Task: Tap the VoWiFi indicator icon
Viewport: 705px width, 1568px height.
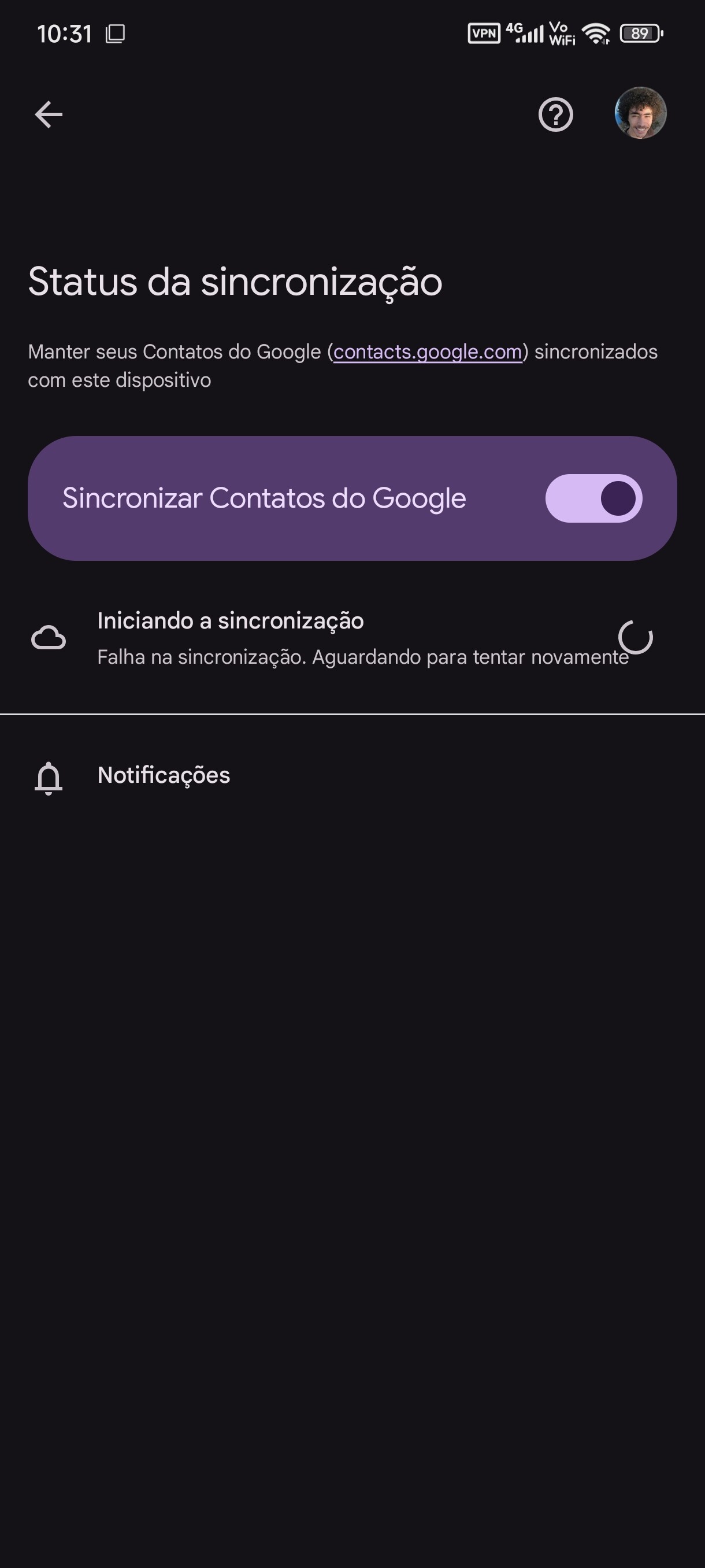Action: pos(562,34)
